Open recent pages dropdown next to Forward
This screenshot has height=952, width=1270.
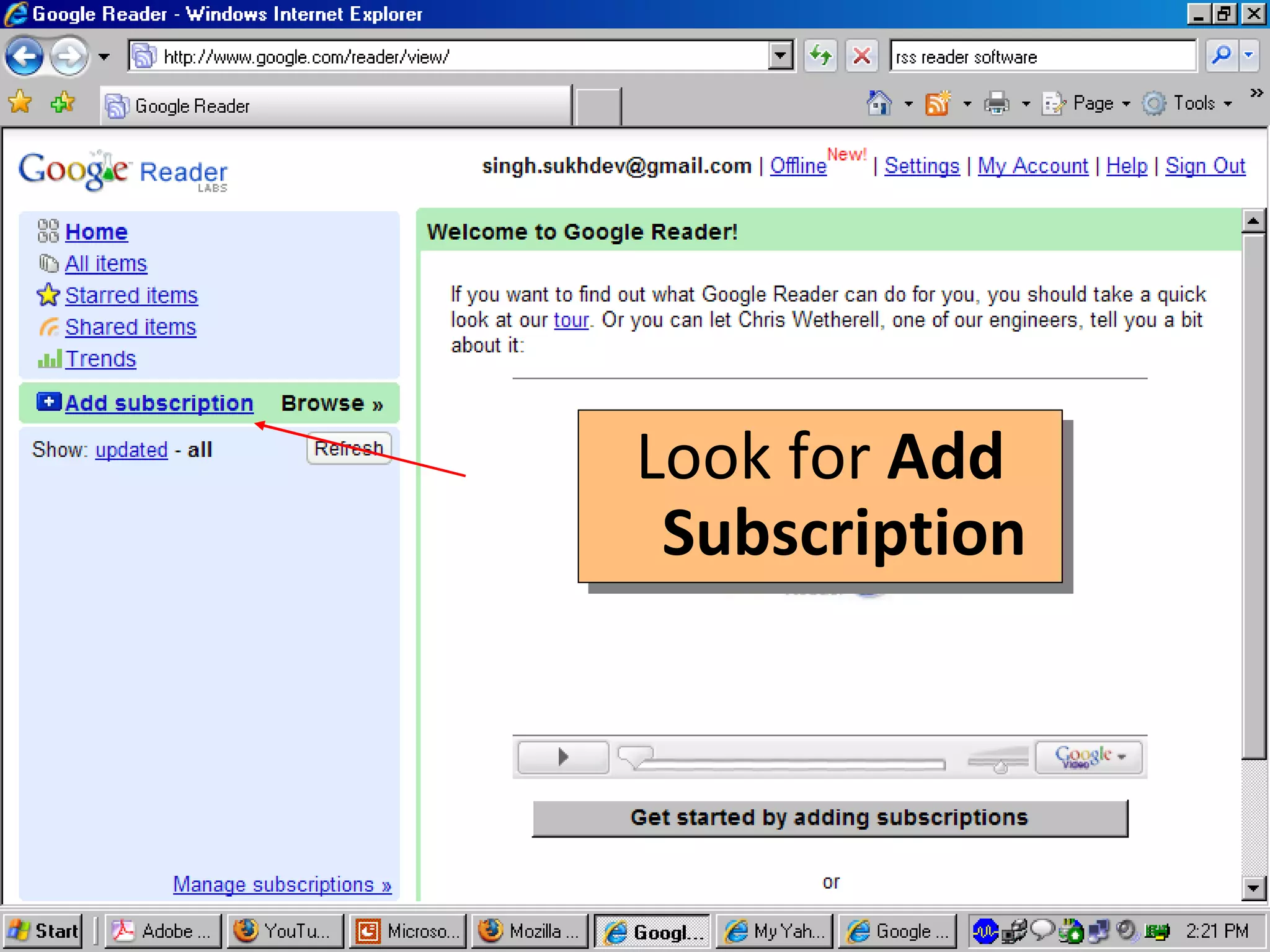(x=104, y=57)
